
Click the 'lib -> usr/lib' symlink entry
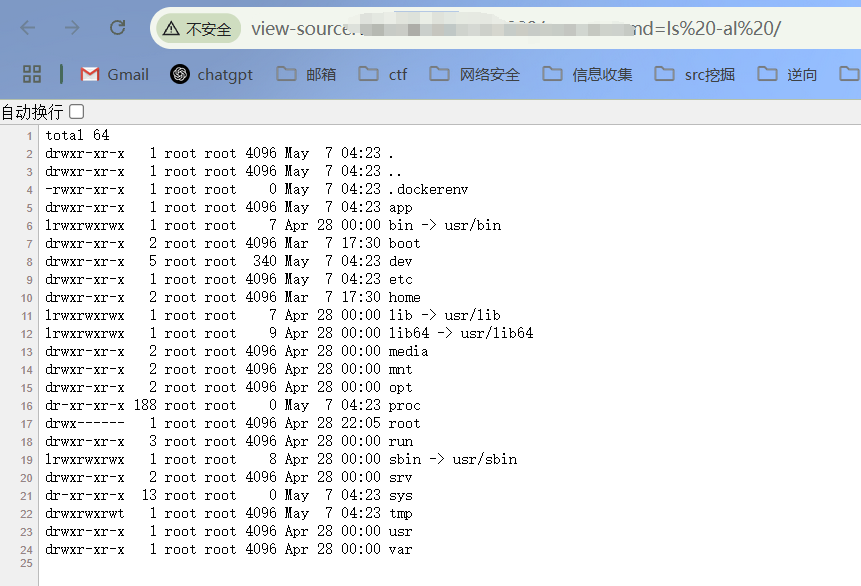445,315
